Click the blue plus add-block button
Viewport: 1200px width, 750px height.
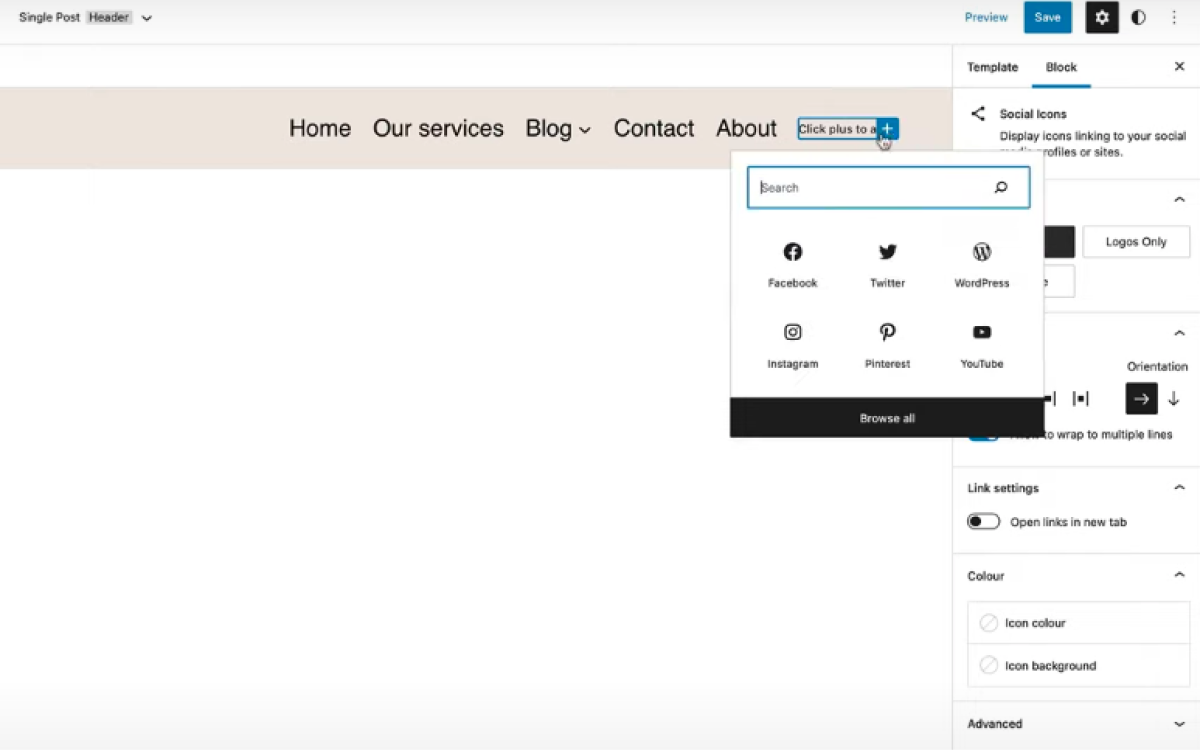tap(887, 129)
